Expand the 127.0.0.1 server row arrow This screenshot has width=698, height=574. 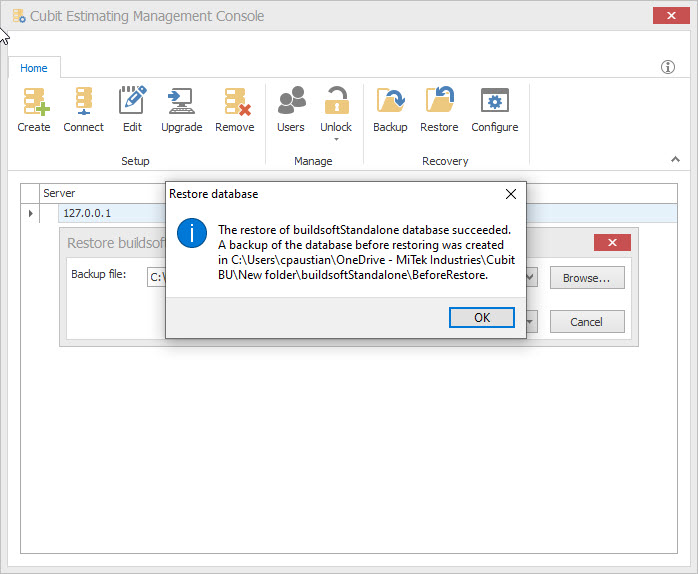click(x=30, y=213)
